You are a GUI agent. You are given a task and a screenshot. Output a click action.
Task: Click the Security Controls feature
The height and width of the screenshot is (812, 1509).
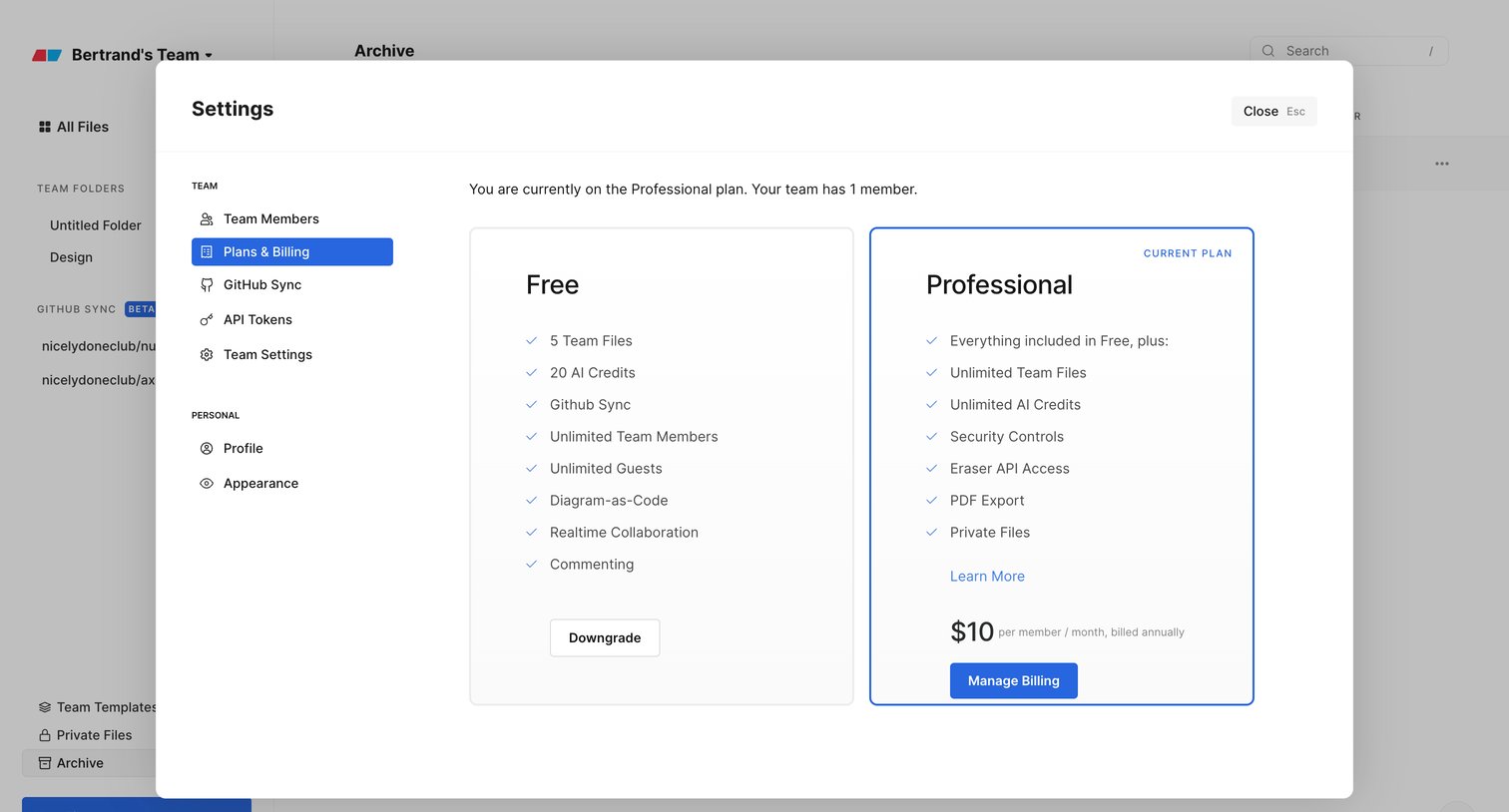tap(1006, 436)
